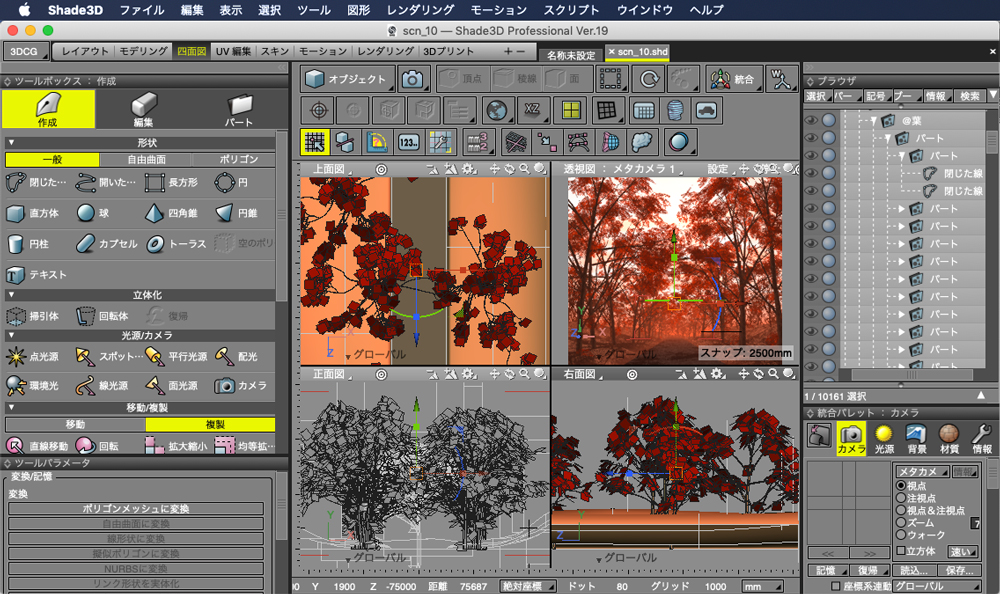Select the 注視点 radio button
The image size is (1000, 594).
(x=901, y=498)
